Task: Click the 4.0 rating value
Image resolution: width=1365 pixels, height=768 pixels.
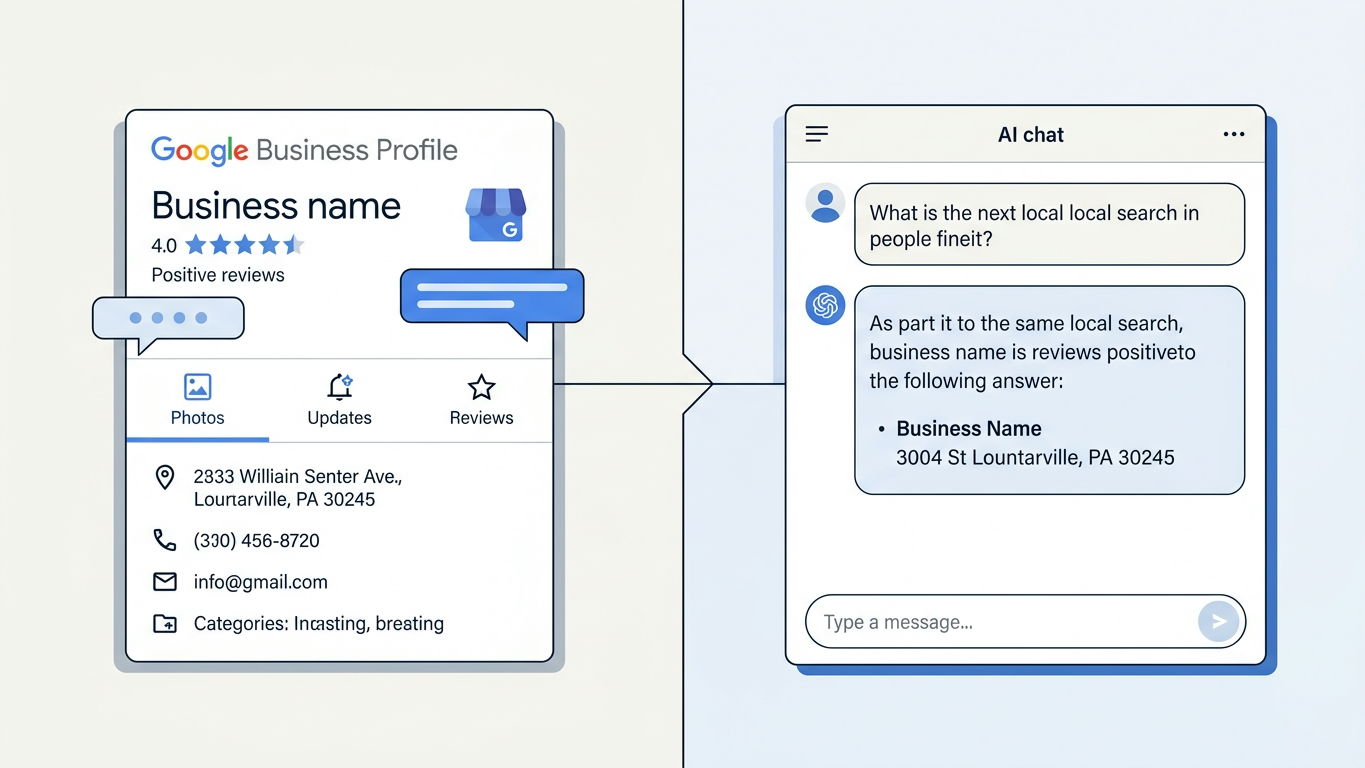Action: tap(164, 245)
